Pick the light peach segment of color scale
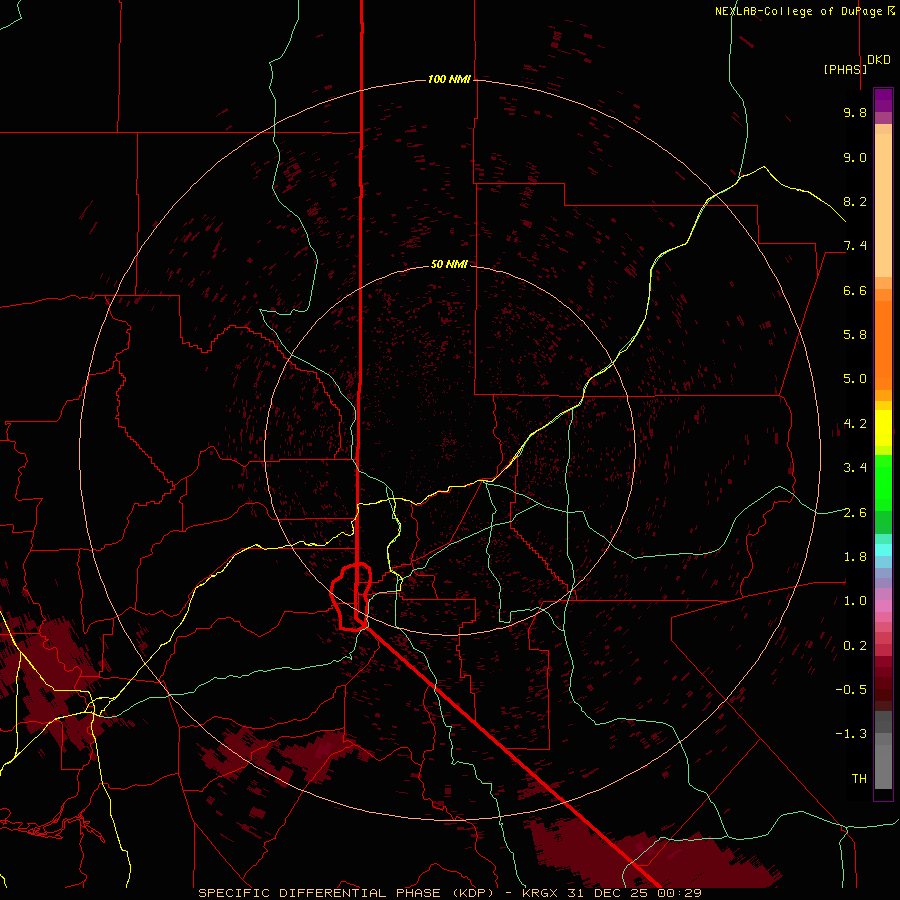The height and width of the screenshot is (900, 900). (883, 205)
